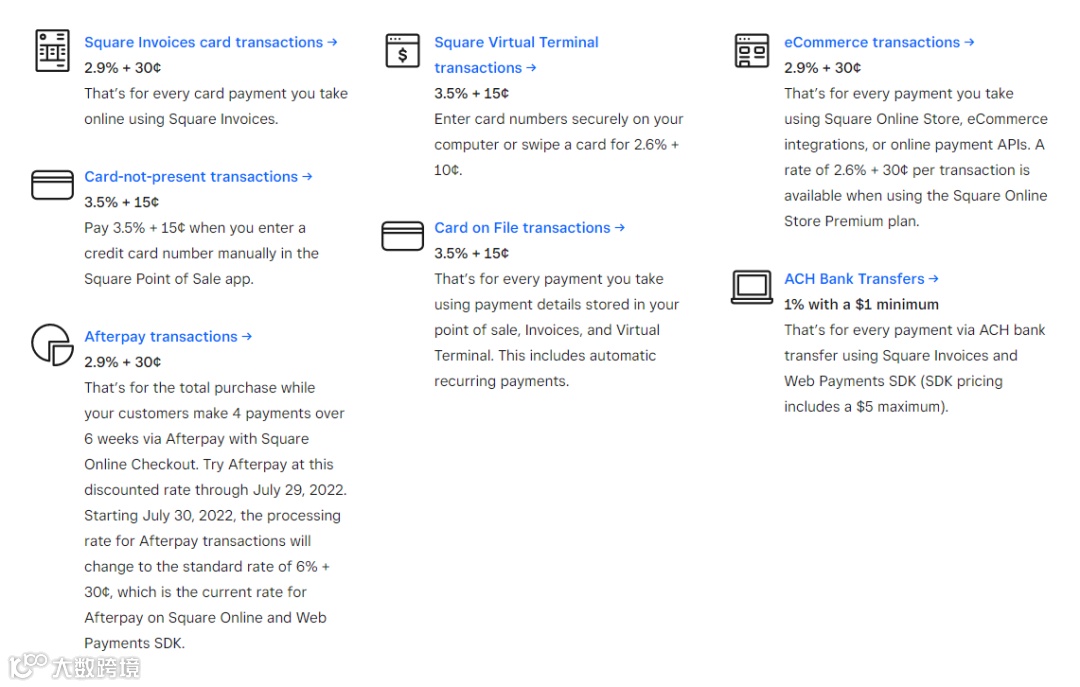
Task: Select the '3.5% + 15¢' rate under Card on File
Action: pyautogui.click(x=472, y=253)
